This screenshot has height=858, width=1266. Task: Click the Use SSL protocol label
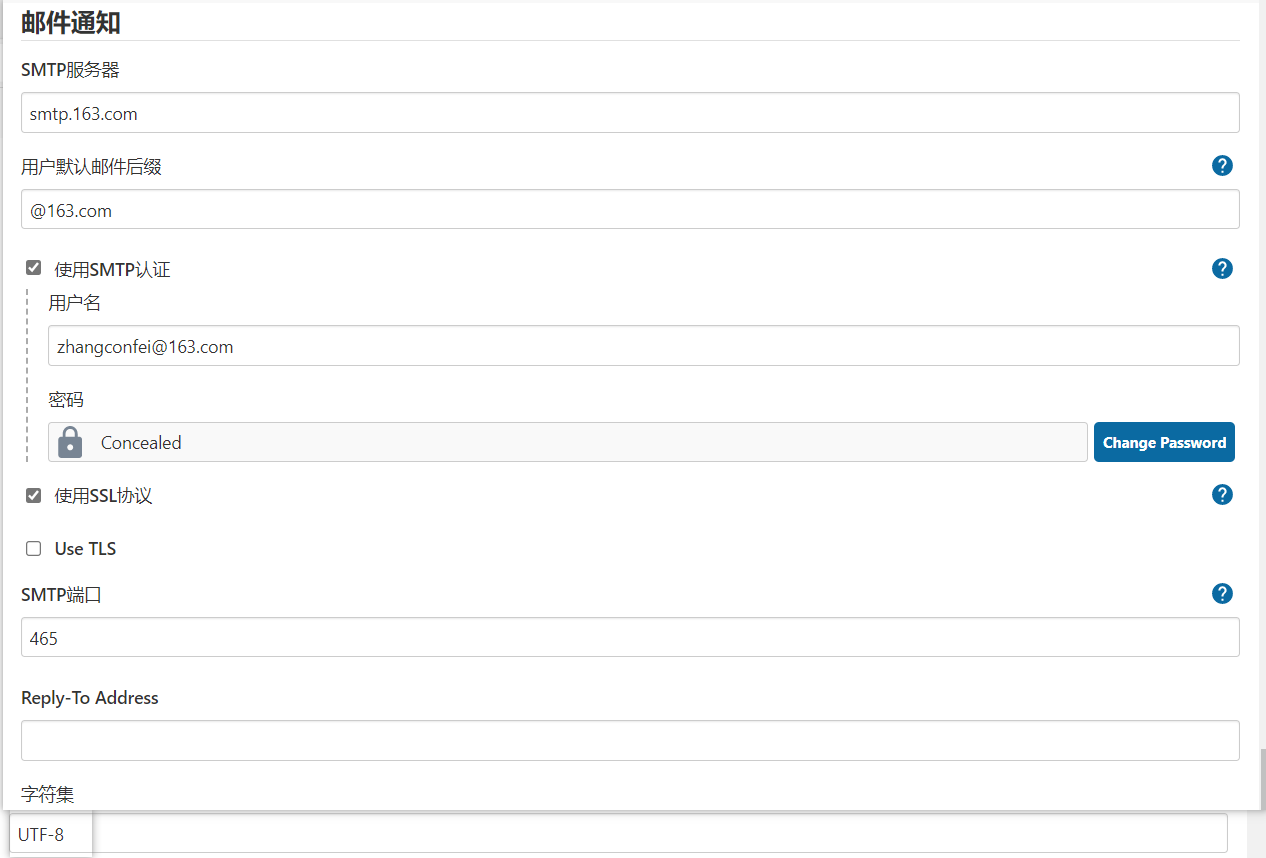point(103,496)
